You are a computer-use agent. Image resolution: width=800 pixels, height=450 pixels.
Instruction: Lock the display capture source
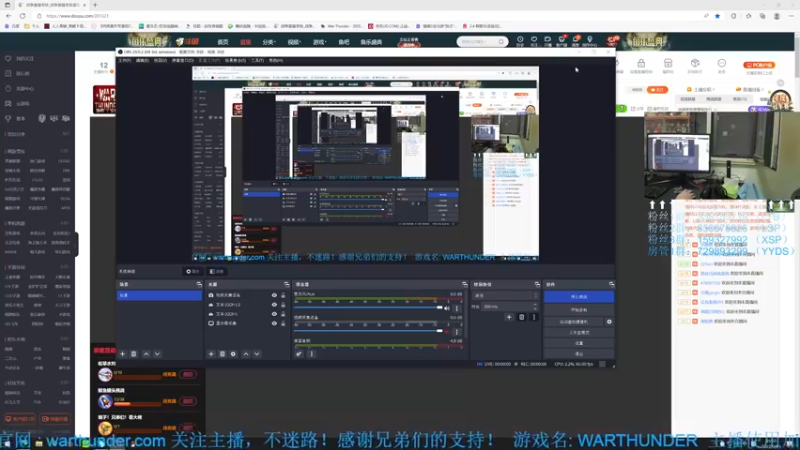[283, 323]
